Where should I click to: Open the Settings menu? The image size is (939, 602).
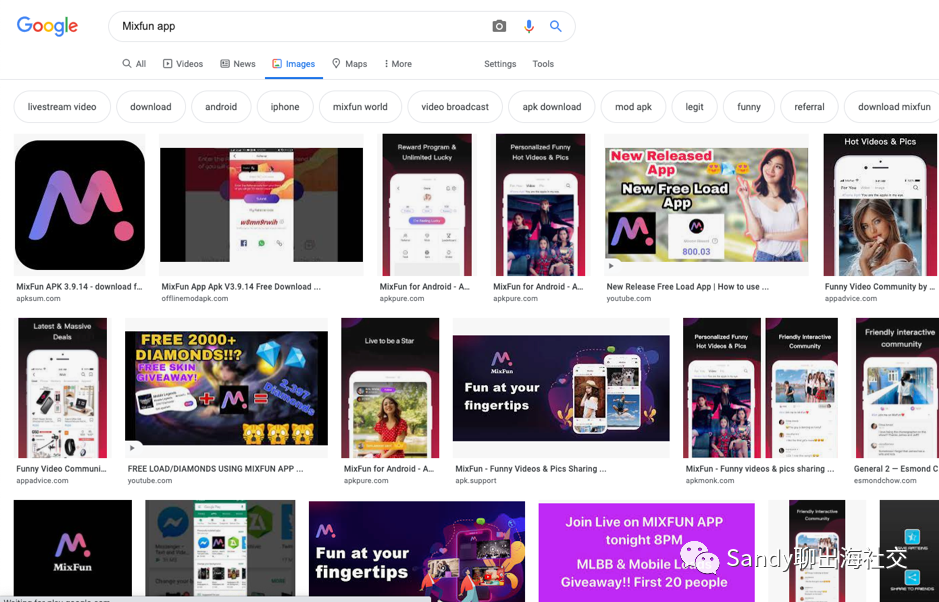click(500, 63)
